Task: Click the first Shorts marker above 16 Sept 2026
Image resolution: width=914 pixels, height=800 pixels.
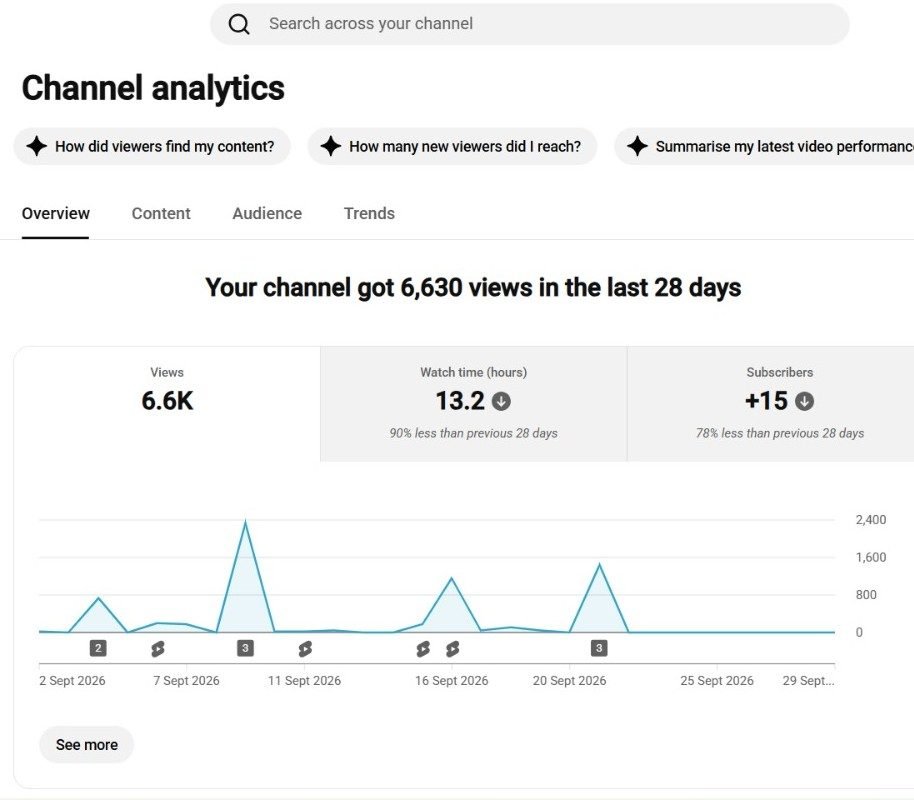Action: click(x=423, y=648)
